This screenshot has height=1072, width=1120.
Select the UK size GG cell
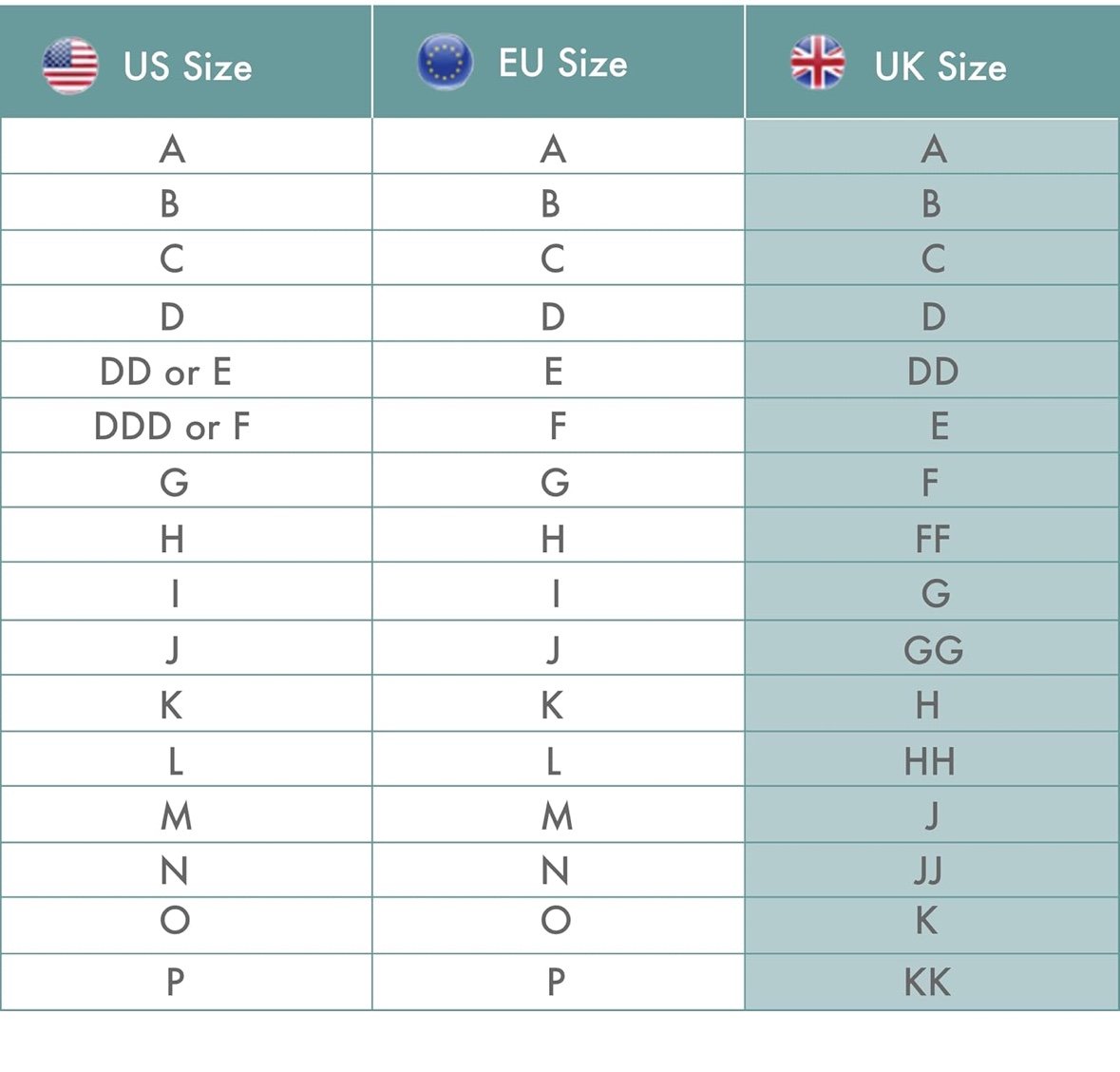tap(931, 647)
